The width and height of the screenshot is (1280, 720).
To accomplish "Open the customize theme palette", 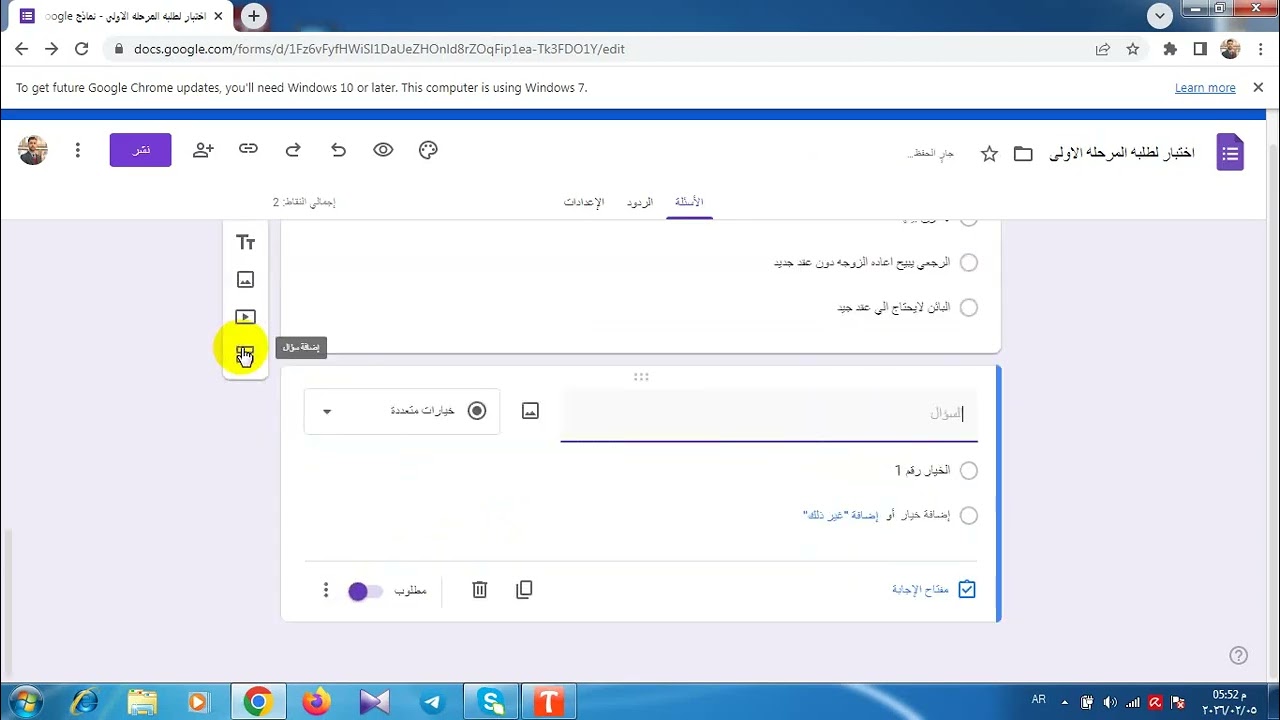I will (428, 150).
